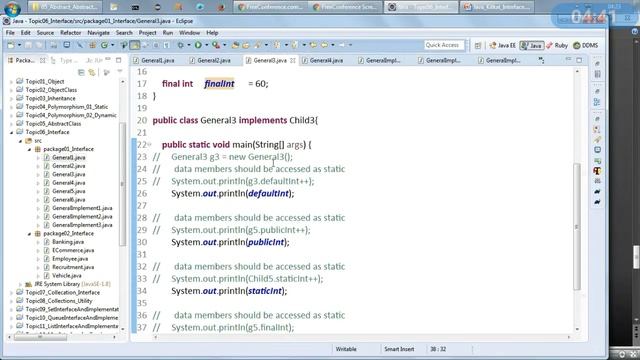Open the Edit menu

tap(26, 33)
